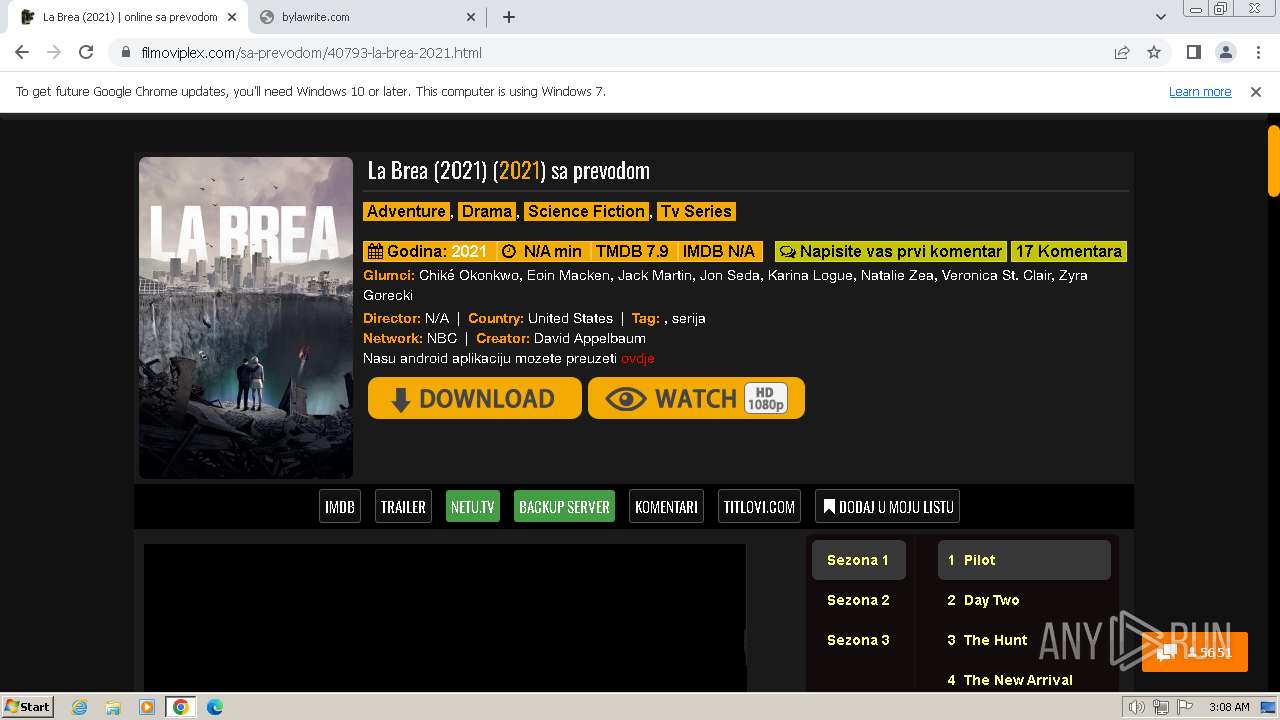Screen dimensions: 1280x720
Task: Open the IMDB button
Action: click(x=340, y=507)
